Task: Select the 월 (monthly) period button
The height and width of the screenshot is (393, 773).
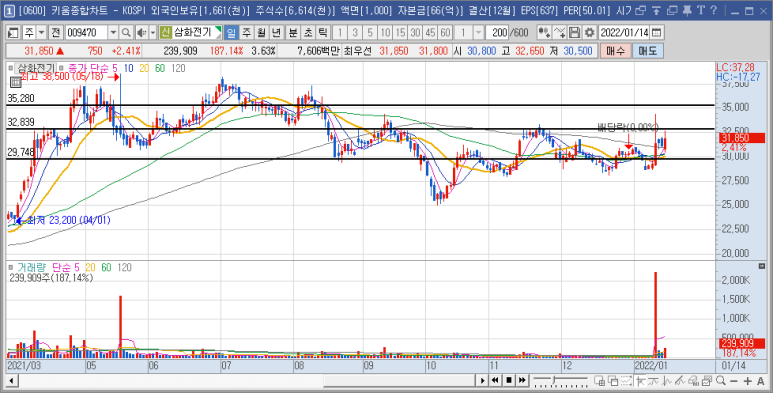Action: tap(261, 33)
